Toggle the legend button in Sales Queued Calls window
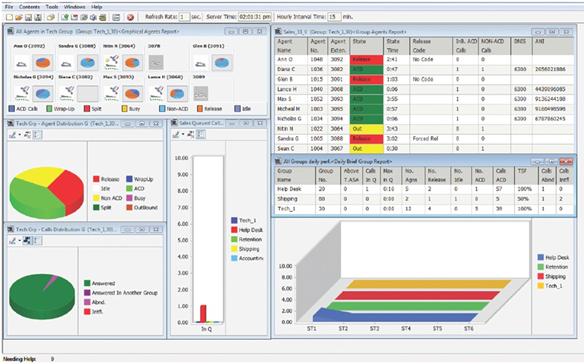The width and height of the screenshot is (584, 364). (x=201, y=134)
